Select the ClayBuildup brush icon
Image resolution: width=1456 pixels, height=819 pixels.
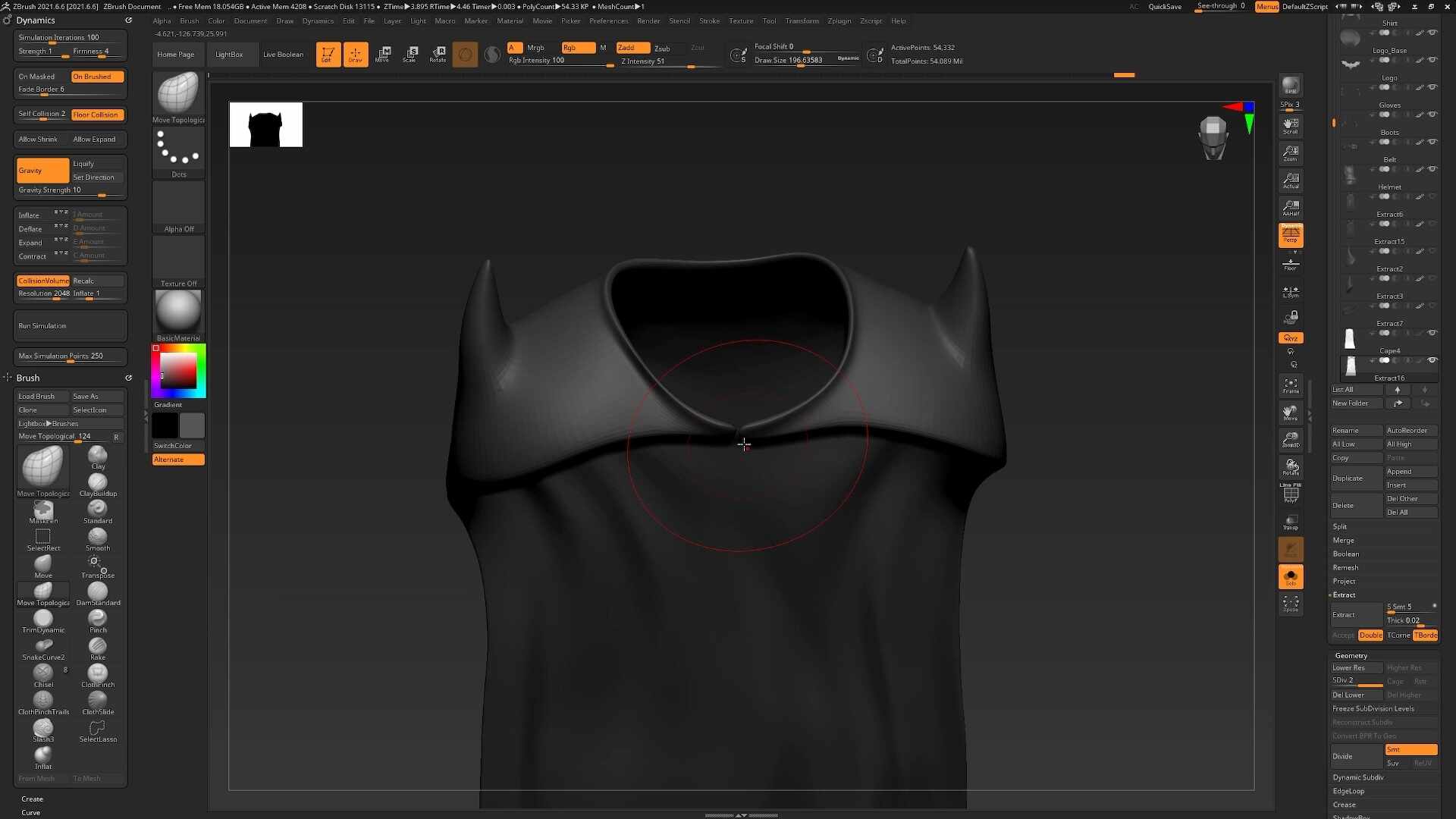[x=98, y=485]
